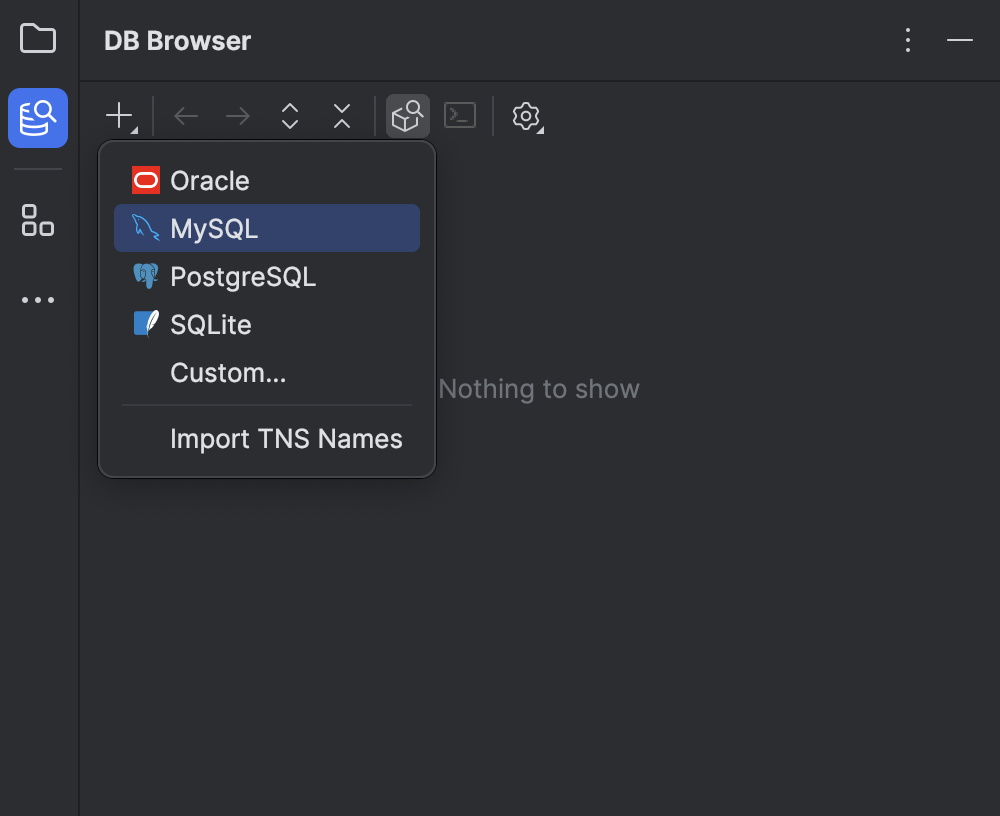Expand all database tree nodes

(289, 116)
